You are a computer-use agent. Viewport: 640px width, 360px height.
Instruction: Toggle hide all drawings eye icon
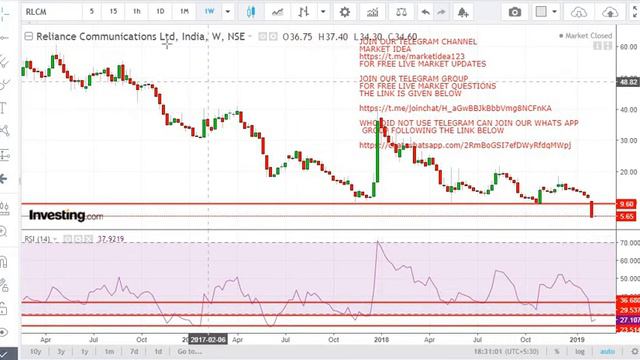pos(4,332)
